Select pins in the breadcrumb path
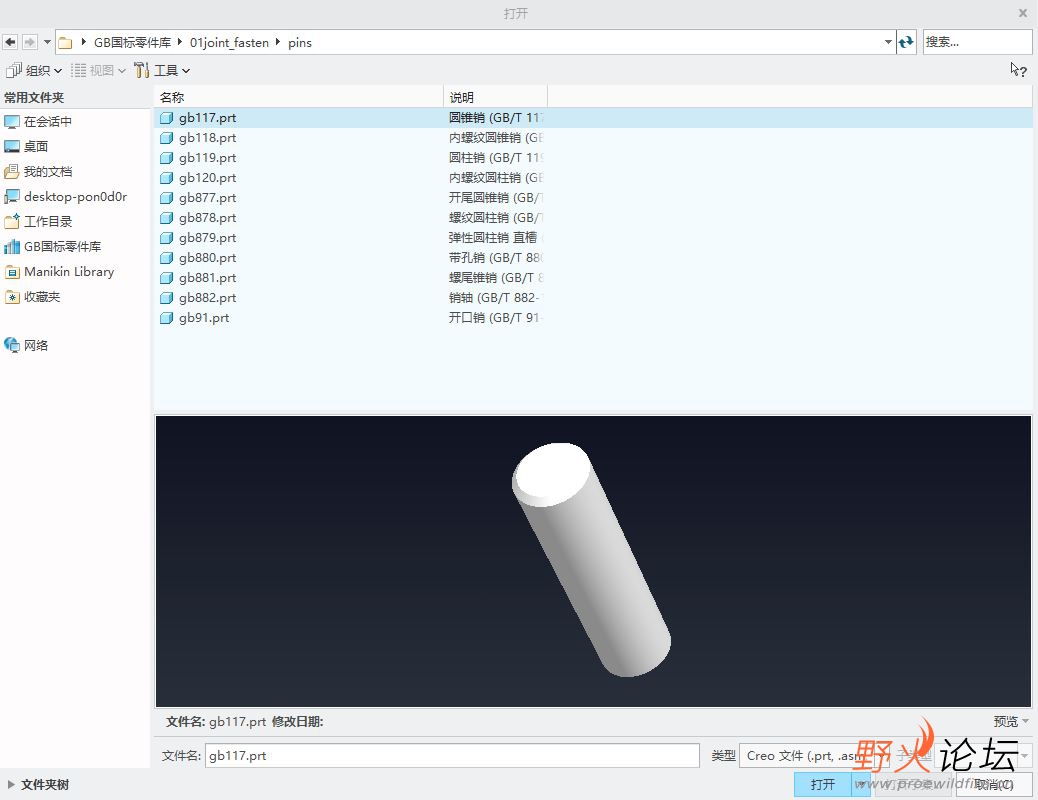This screenshot has height=800, width=1038. (x=299, y=42)
